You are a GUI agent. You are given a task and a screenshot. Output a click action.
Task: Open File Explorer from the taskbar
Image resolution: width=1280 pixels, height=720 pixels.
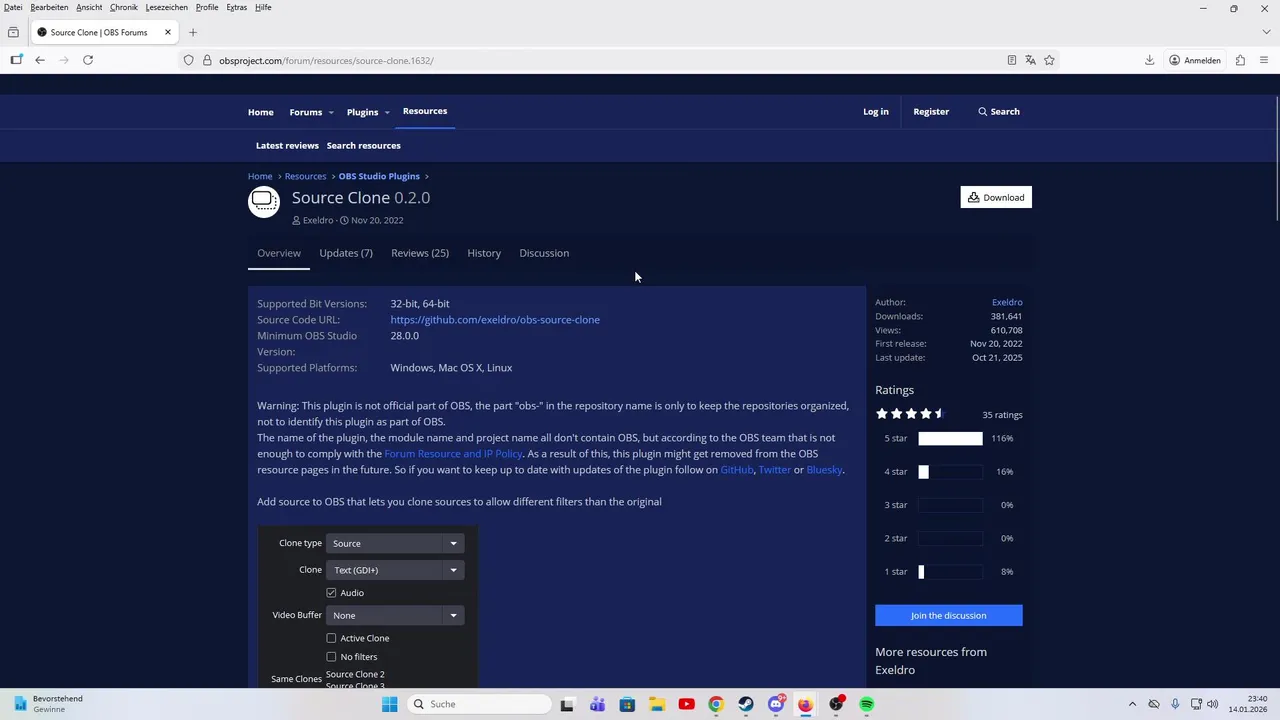657,704
